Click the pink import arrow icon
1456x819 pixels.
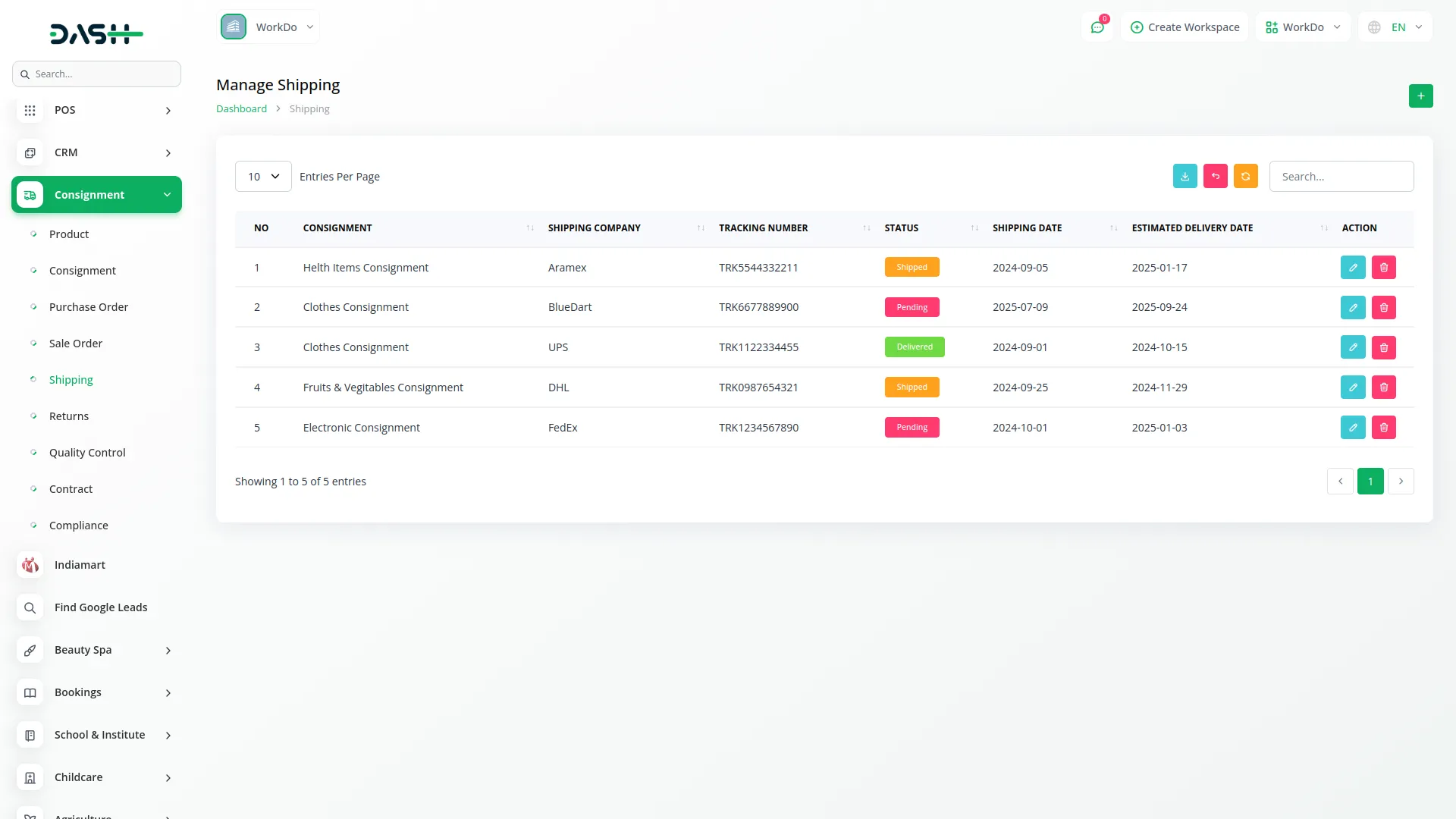point(1215,176)
